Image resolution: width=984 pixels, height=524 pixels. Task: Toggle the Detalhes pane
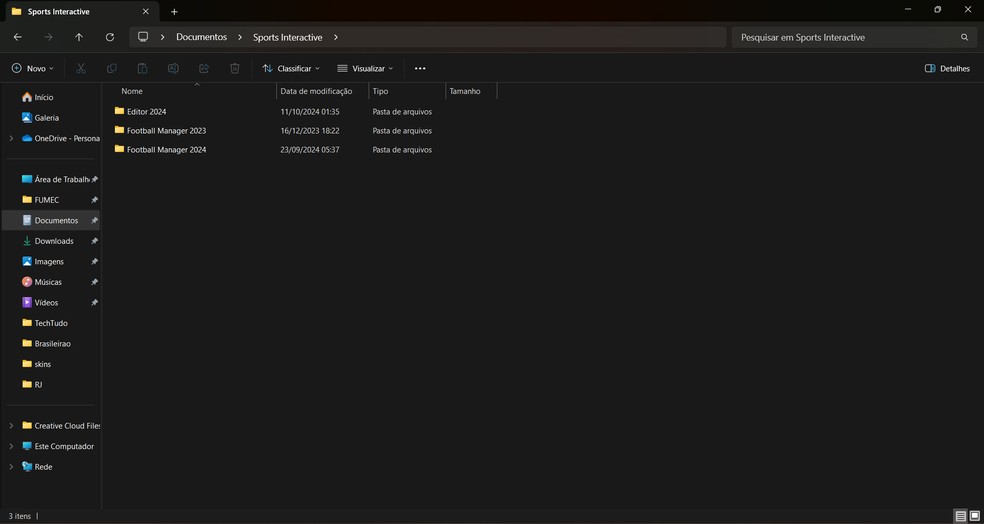click(x=947, y=68)
